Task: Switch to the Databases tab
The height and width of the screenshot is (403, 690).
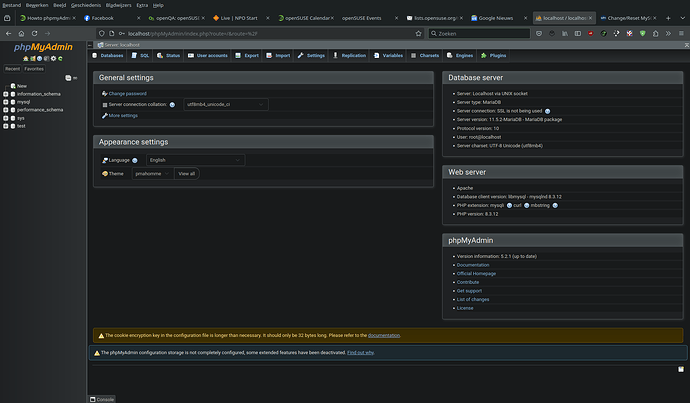Action: pyautogui.click(x=111, y=56)
